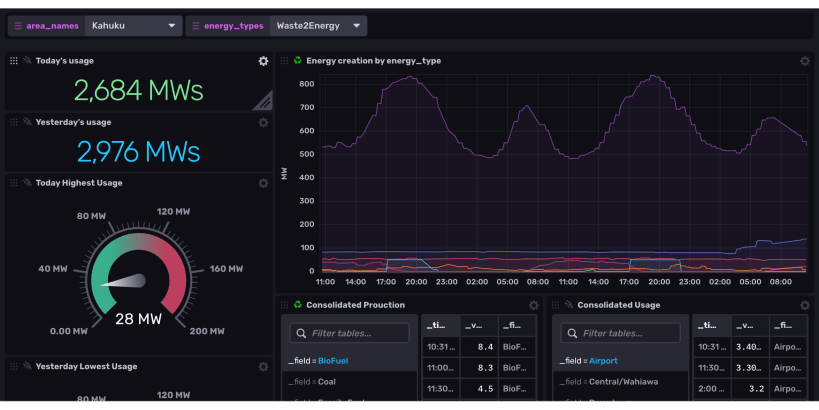Click drag handle of Consolidated Usage cell
This screenshot has height=410, width=819.
point(556,305)
